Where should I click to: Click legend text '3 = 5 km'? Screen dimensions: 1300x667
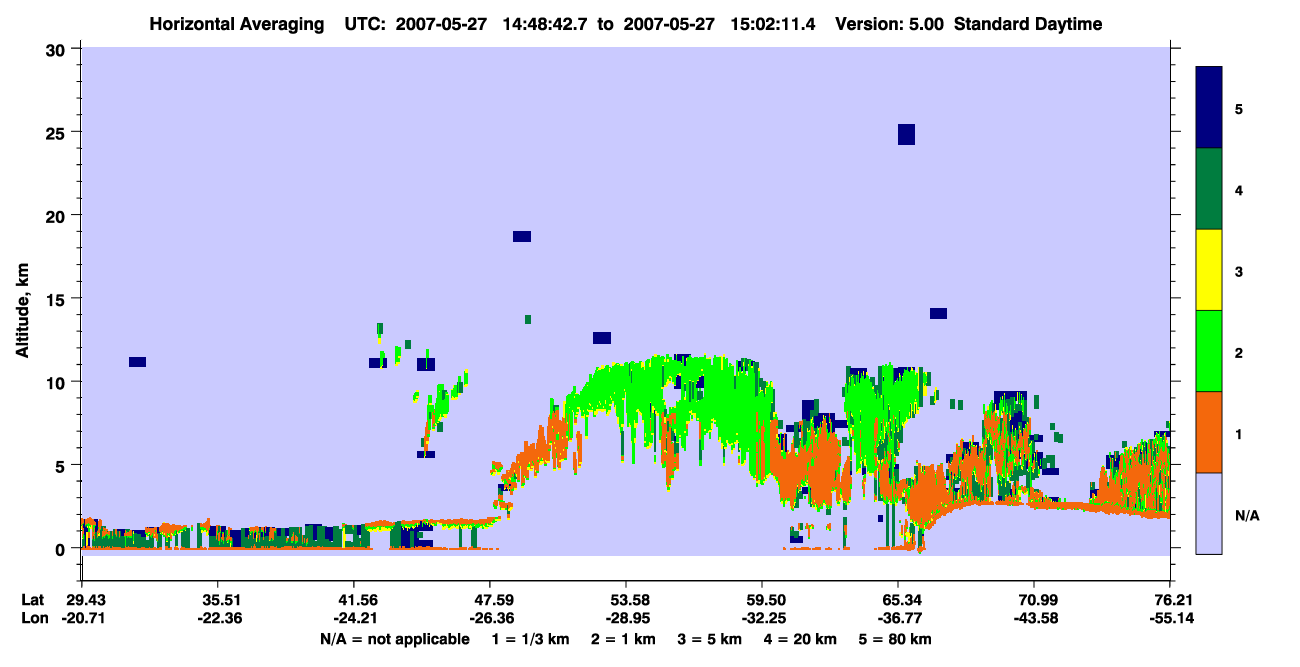tap(711, 639)
